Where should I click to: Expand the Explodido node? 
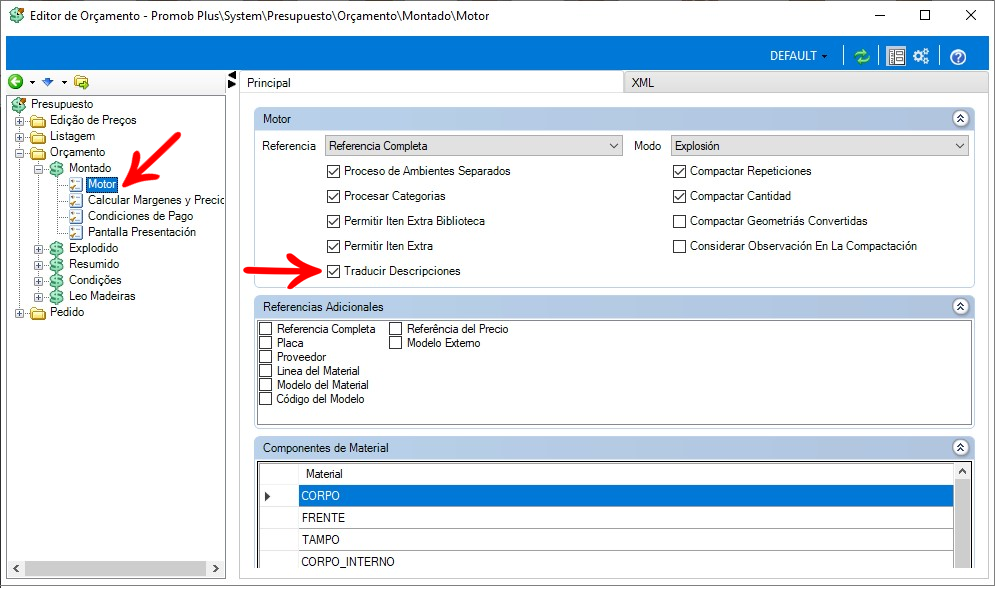[x=39, y=249]
